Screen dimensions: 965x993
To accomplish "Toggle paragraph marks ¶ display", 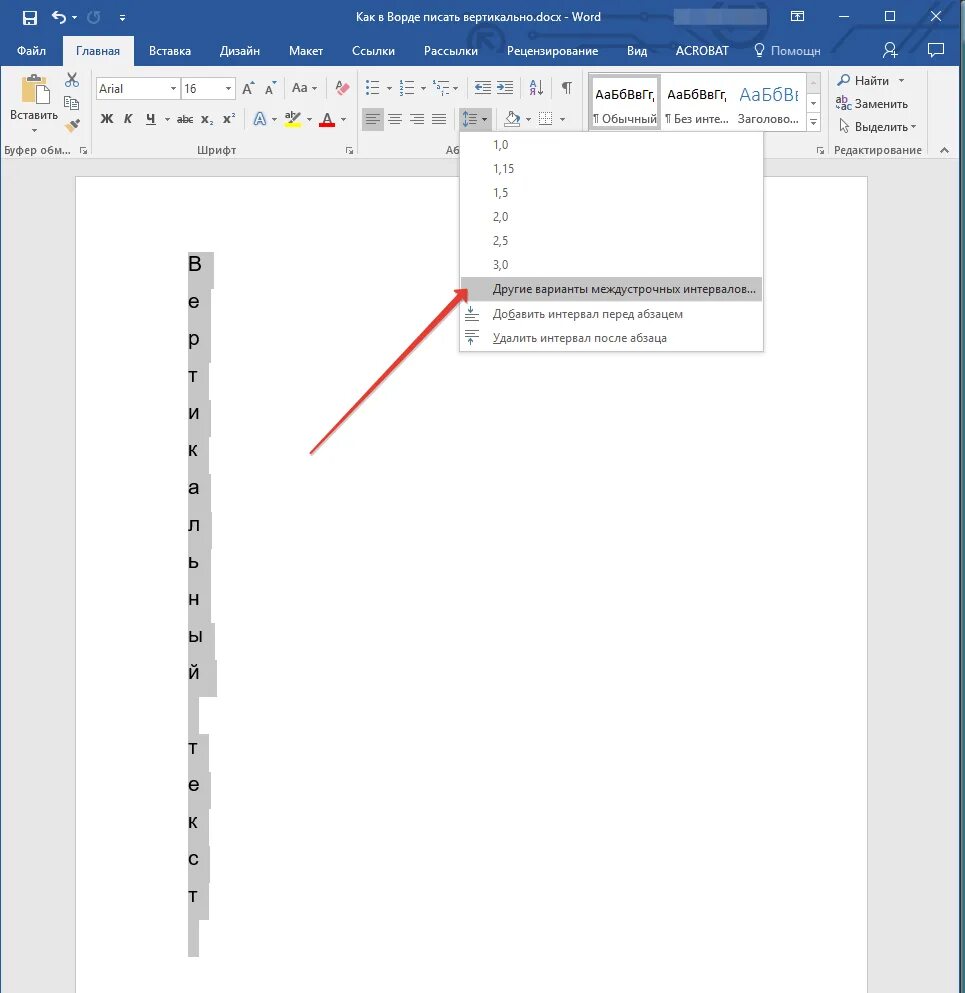I will (x=567, y=88).
